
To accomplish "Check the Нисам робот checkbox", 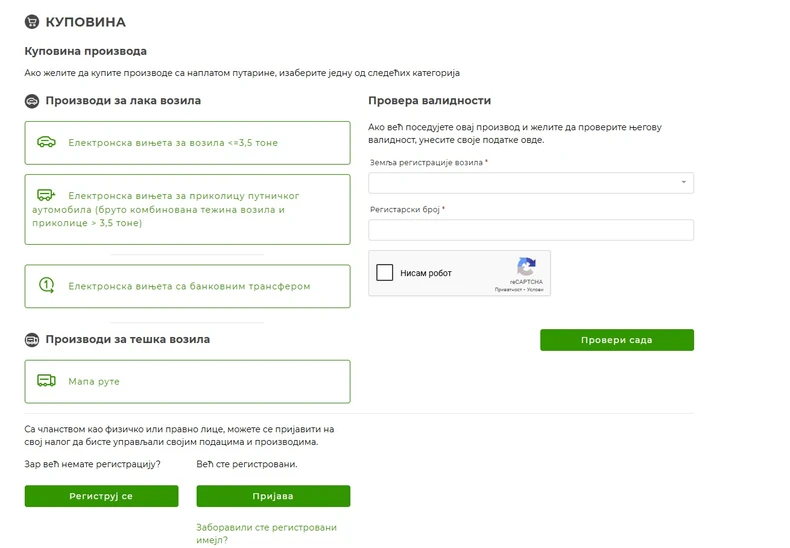I will click(x=385, y=273).
